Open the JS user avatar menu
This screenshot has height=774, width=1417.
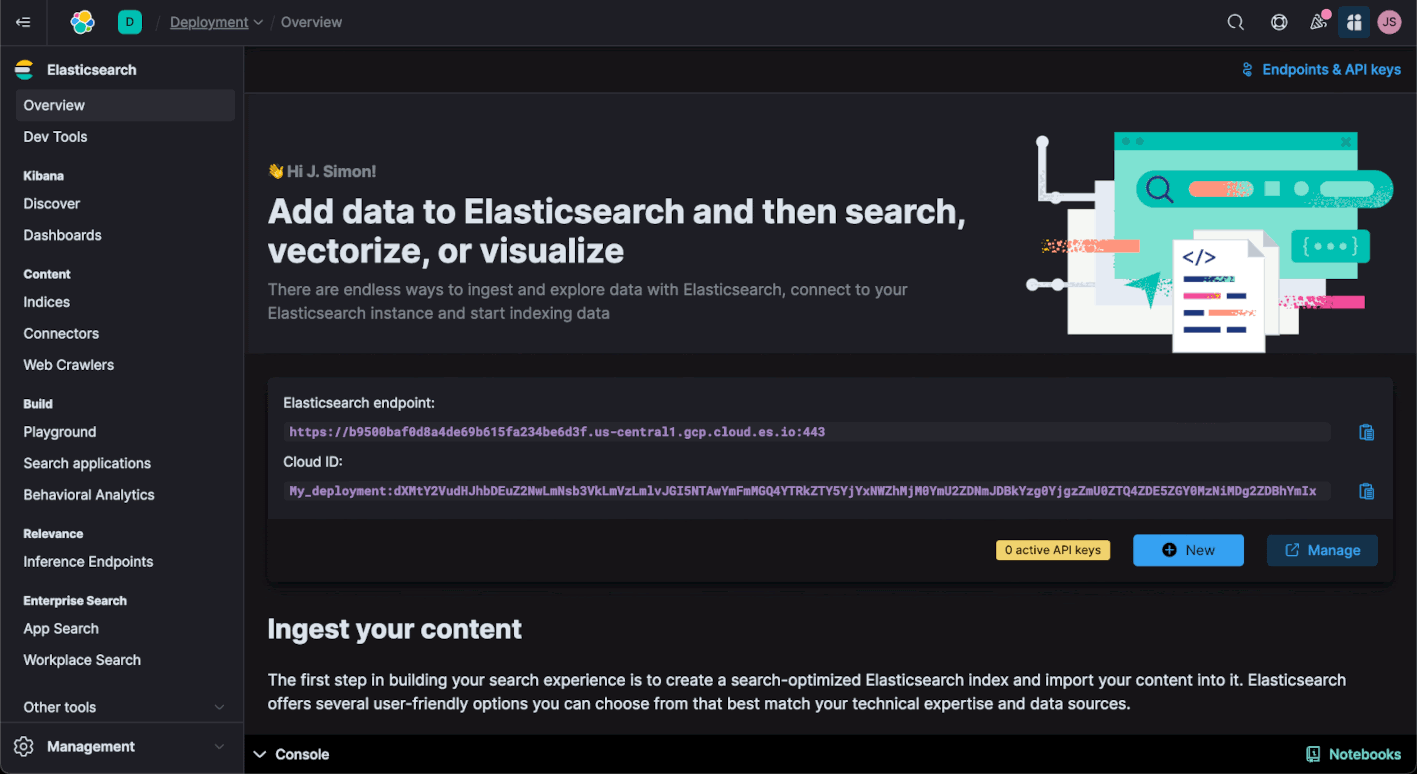click(1389, 21)
